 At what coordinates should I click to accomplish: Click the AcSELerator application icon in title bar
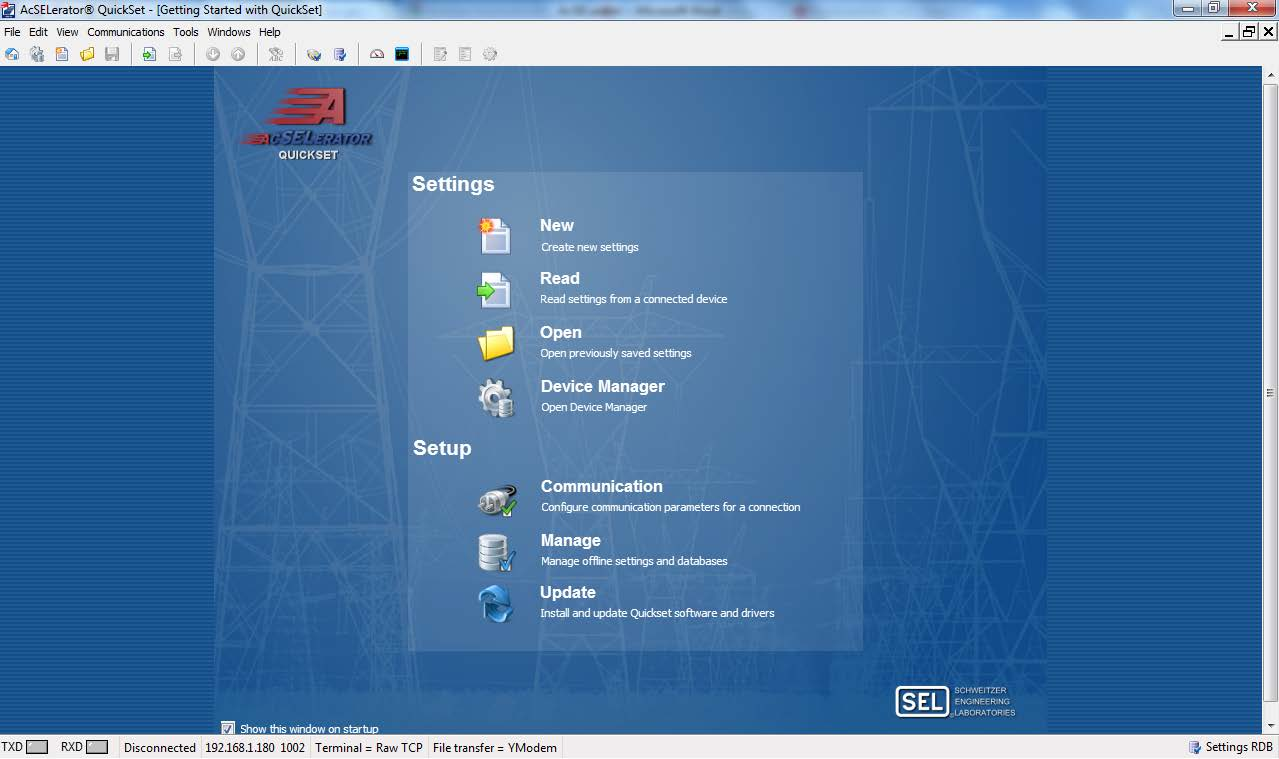coord(9,9)
